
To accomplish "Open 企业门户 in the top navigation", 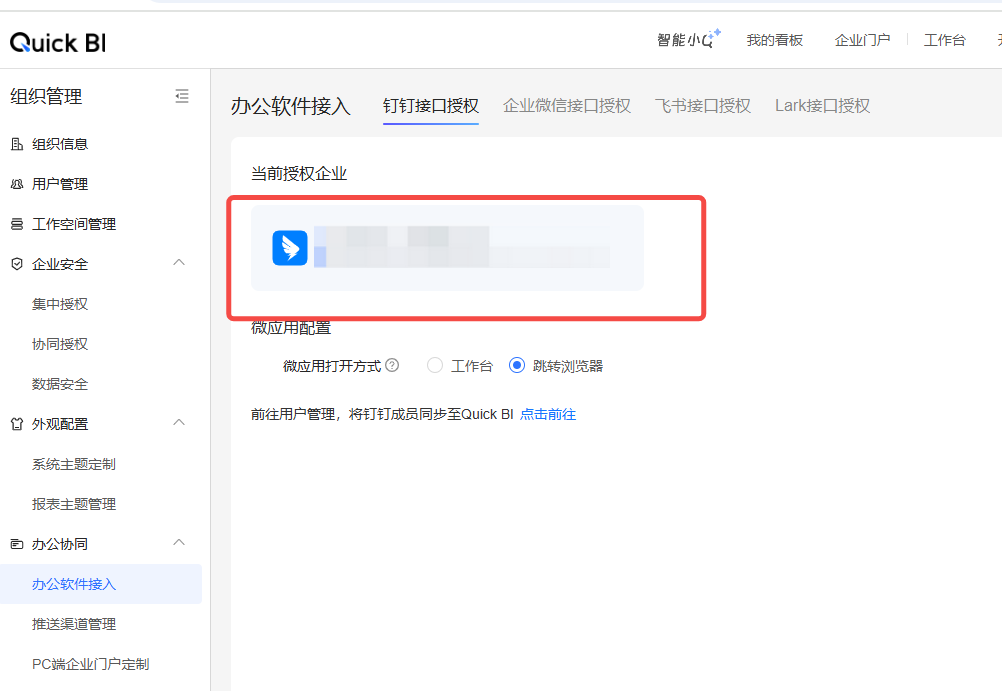I will 862,40.
